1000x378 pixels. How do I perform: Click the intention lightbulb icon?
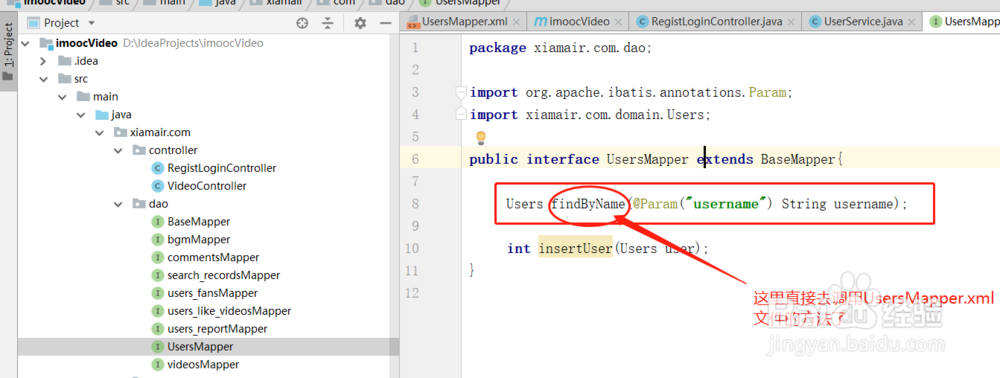click(481, 137)
